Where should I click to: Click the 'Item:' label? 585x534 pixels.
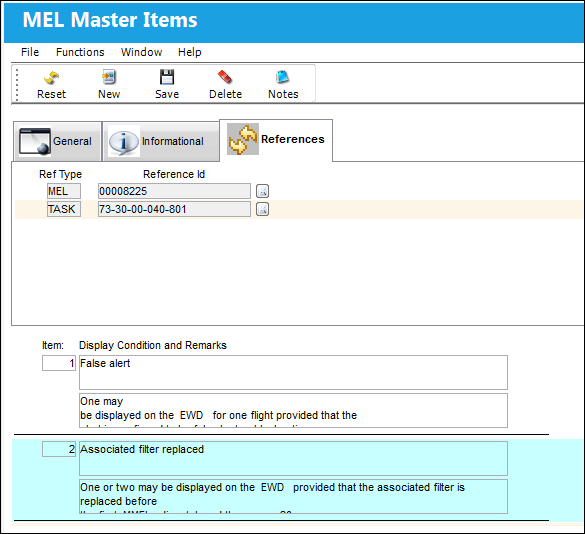[x=53, y=345]
